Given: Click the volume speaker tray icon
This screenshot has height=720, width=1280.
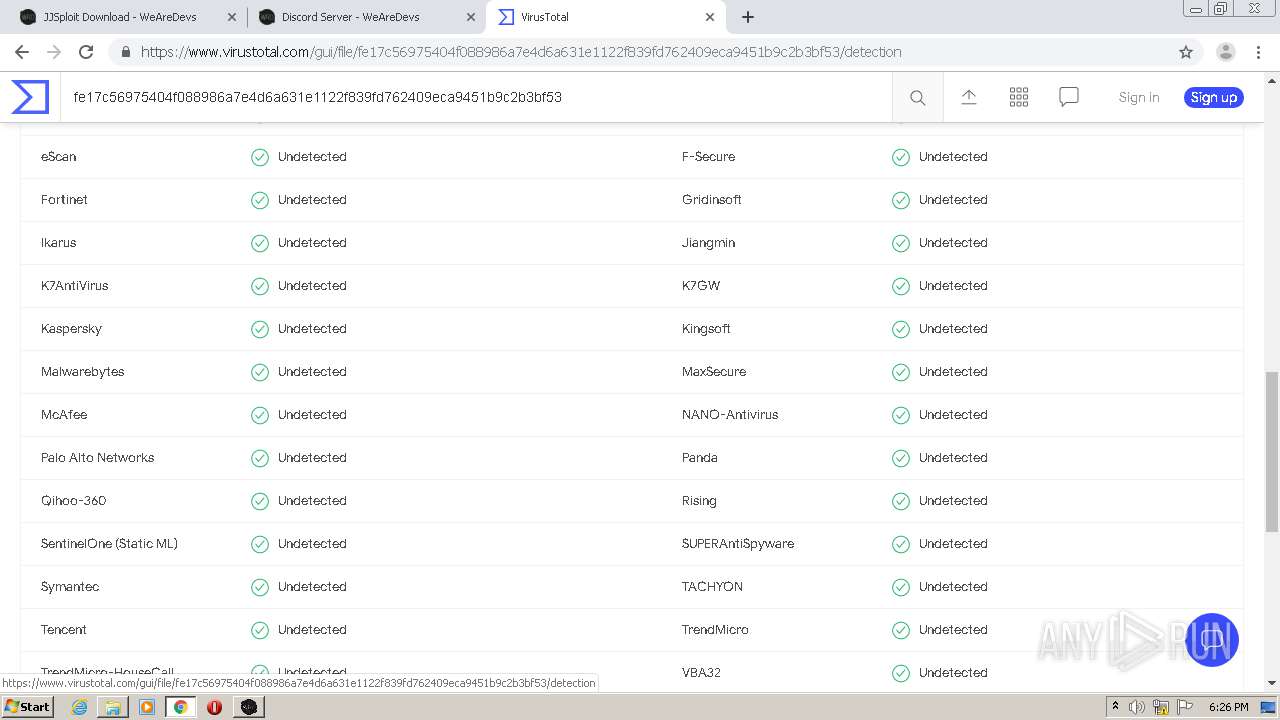Looking at the screenshot, I should (1137, 707).
